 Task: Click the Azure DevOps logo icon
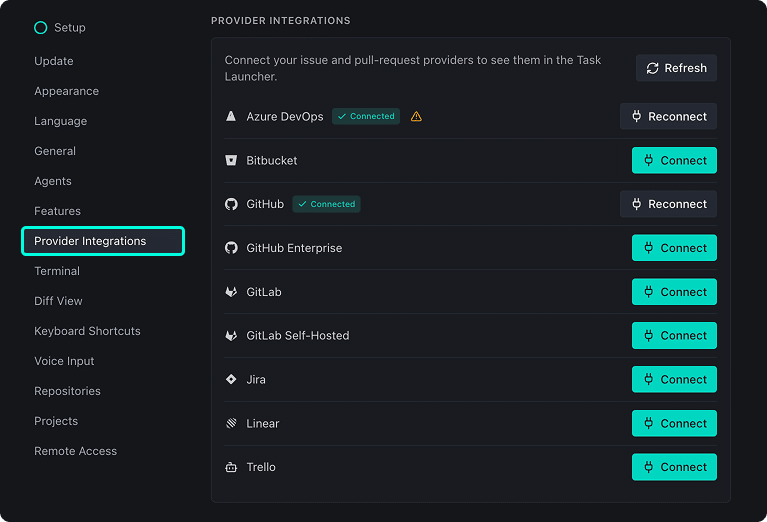click(x=231, y=116)
